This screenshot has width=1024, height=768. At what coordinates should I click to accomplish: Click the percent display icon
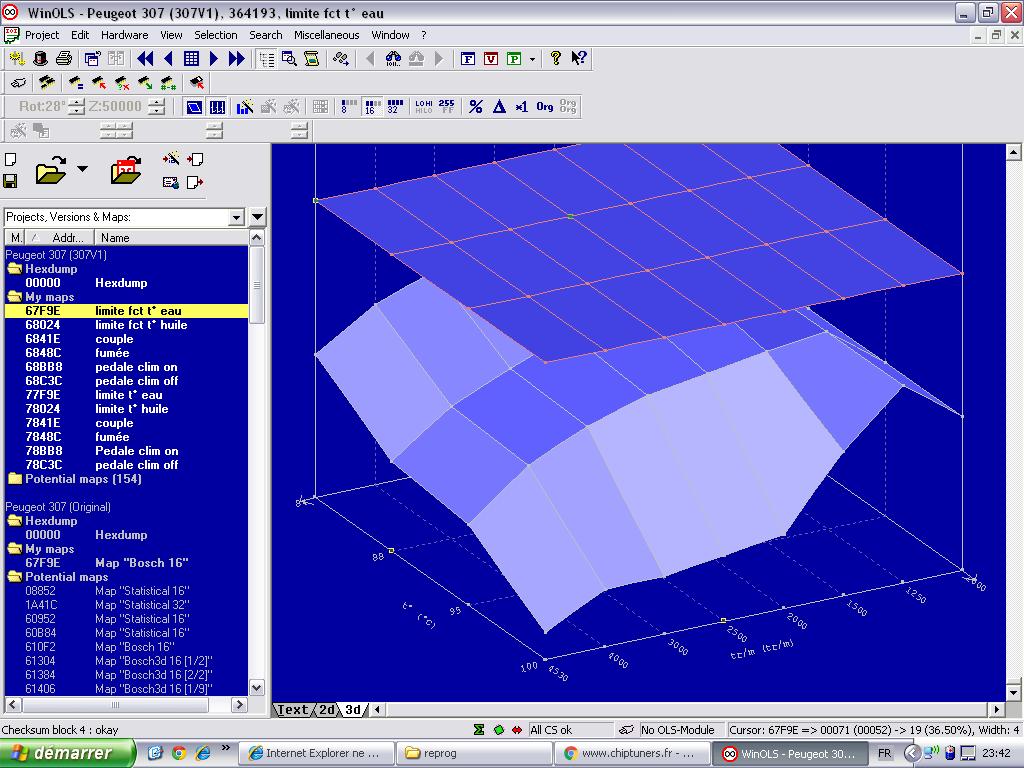[476, 107]
